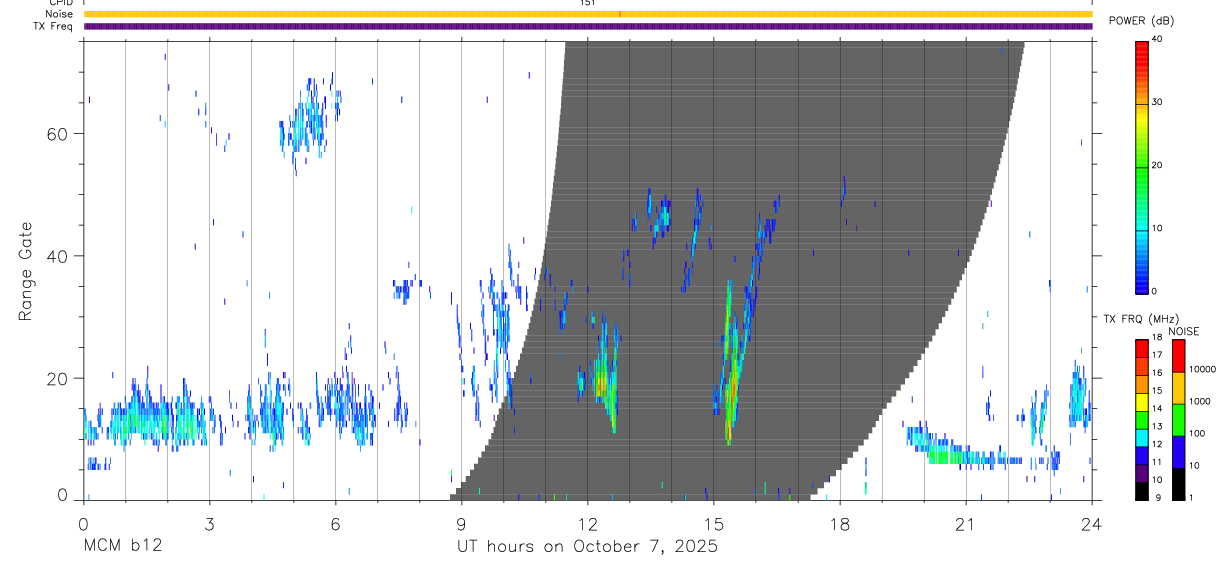Click the purple TX Freq strip above the plot
The image size is (1228, 567).
click(587, 26)
